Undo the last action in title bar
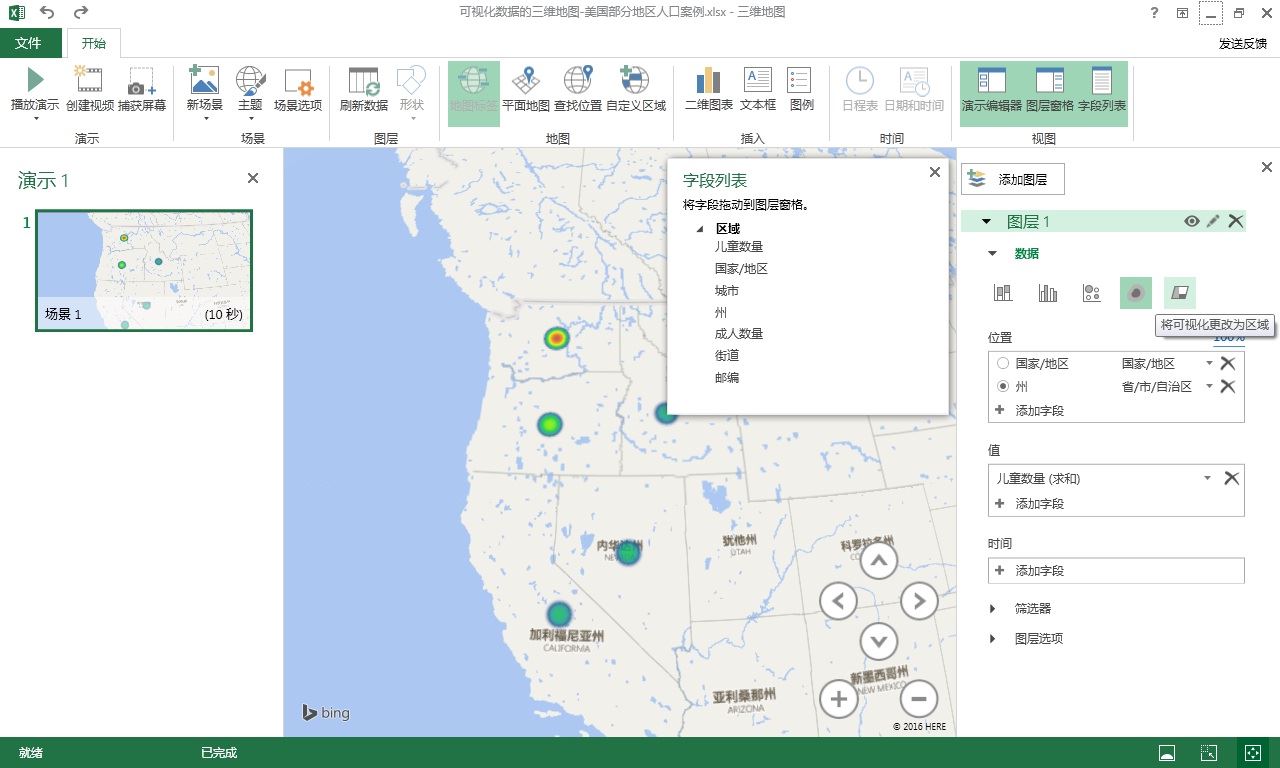 coord(47,13)
